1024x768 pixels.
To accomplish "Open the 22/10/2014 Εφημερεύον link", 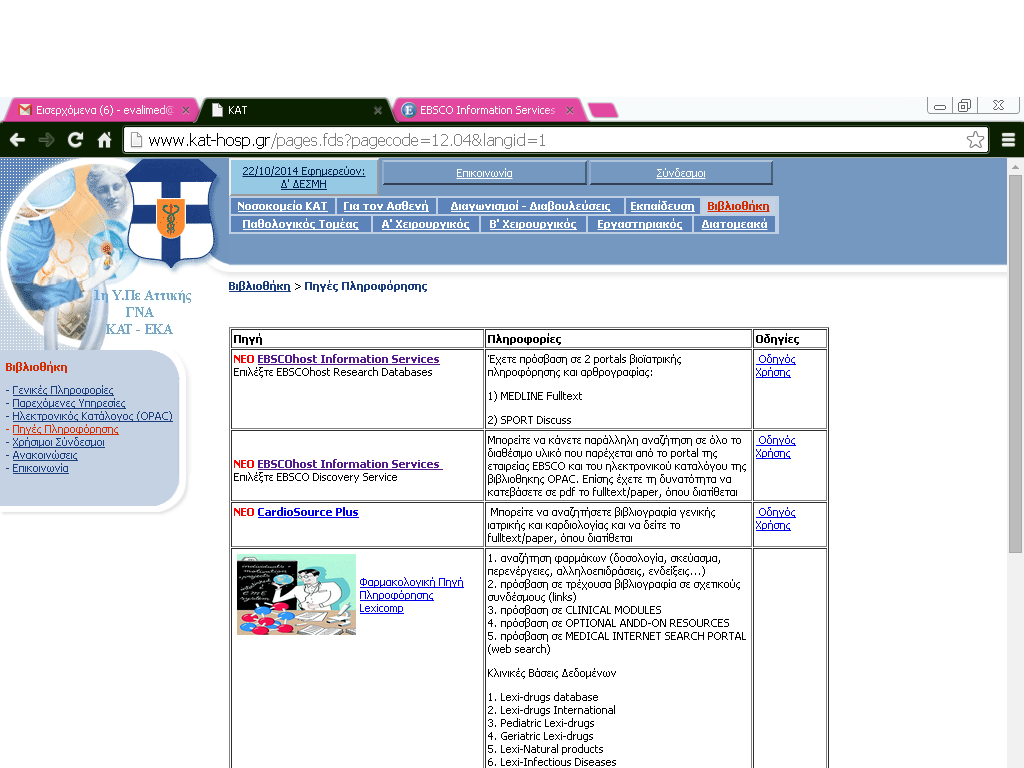I will click(x=304, y=177).
